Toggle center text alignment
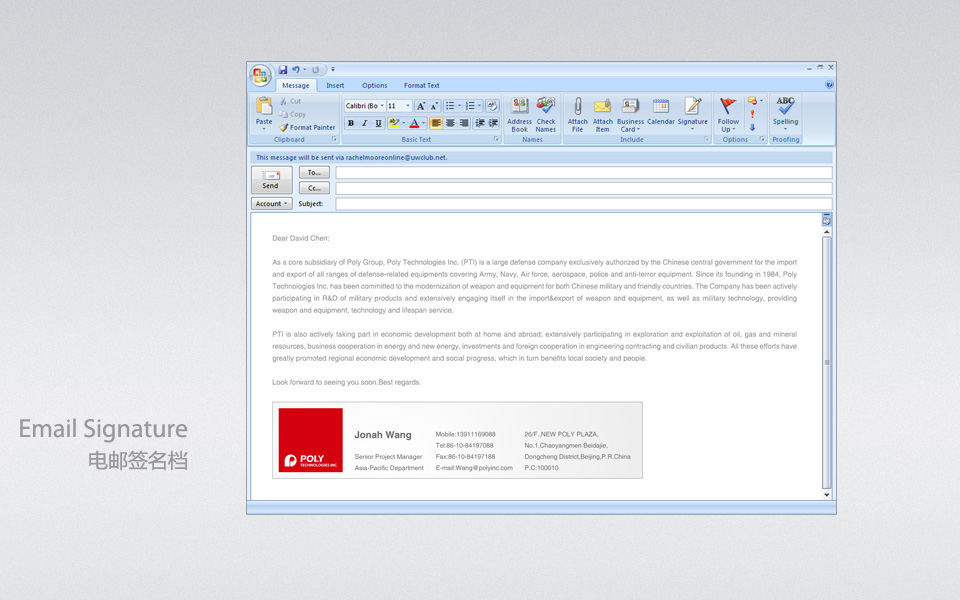 coord(450,123)
